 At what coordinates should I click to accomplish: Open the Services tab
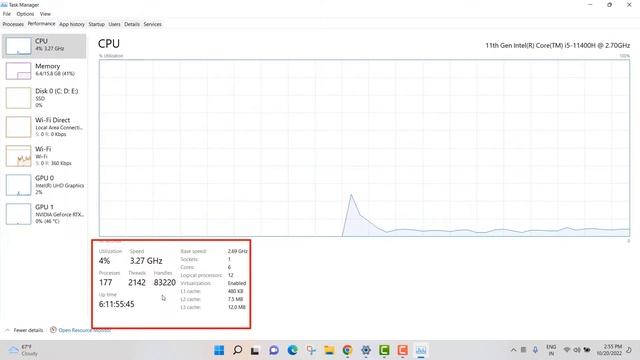[x=153, y=24]
